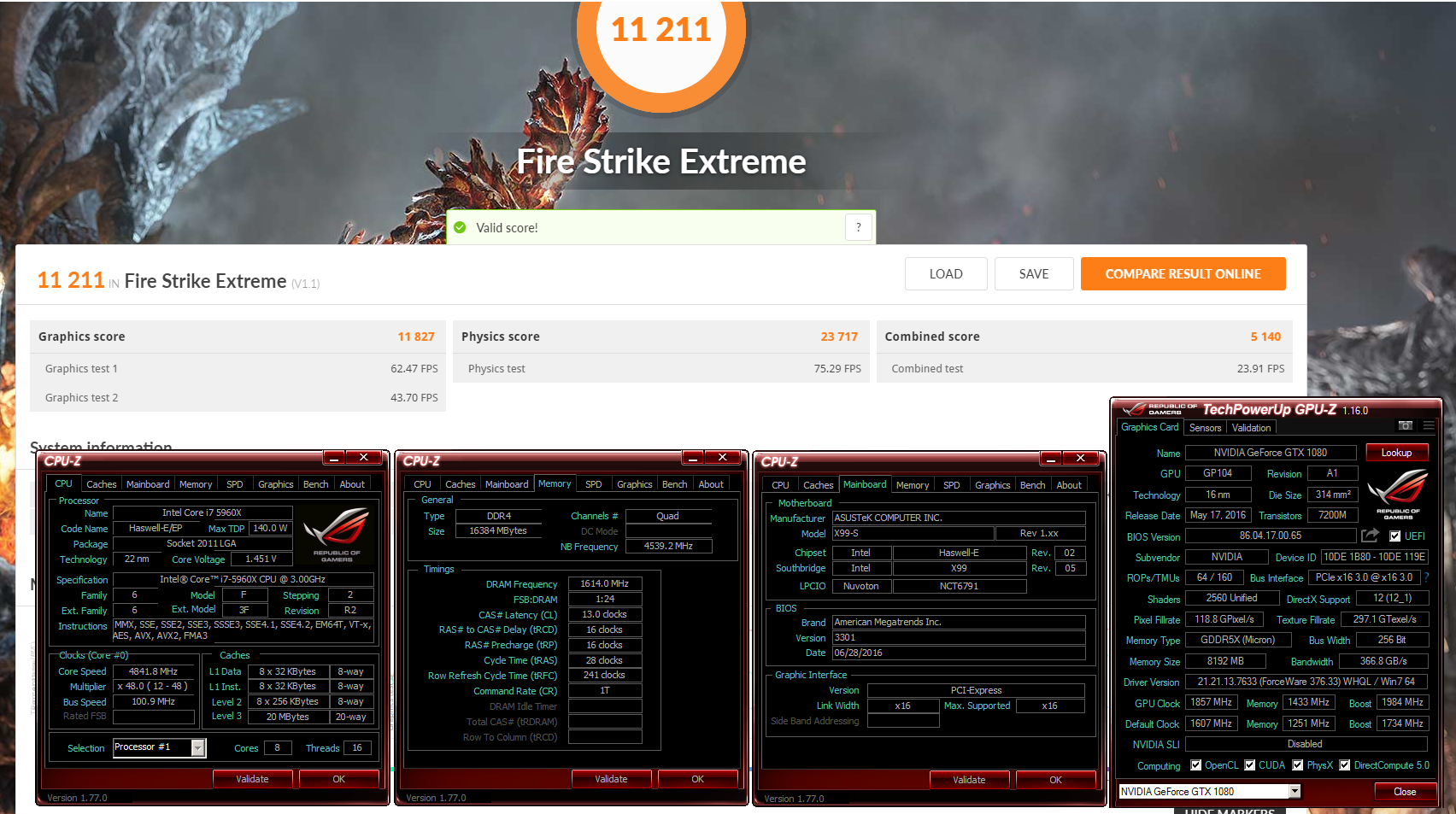Click OK in the Memory CPU-Z window
Viewport: 1456px width, 814px height.
click(697, 779)
